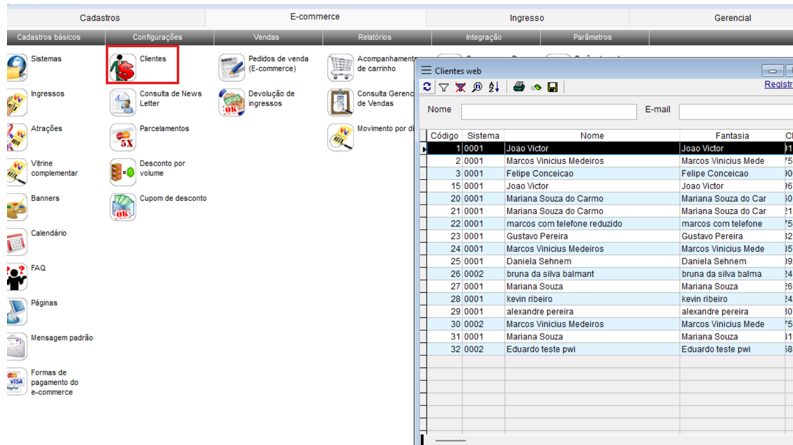Open the Sistemas module icon
The image size is (793, 445).
tap(16, 67)
